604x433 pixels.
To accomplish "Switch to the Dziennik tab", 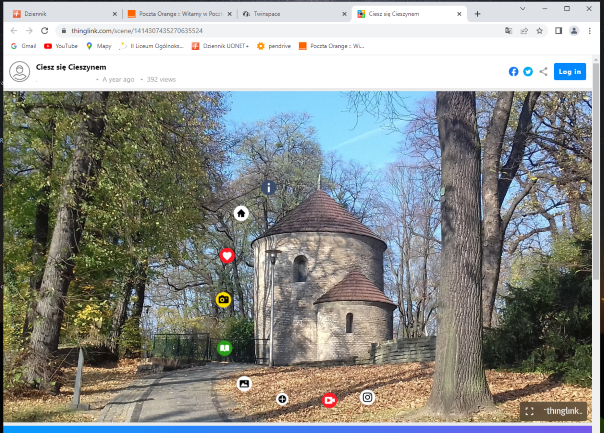I will point(64,14).
